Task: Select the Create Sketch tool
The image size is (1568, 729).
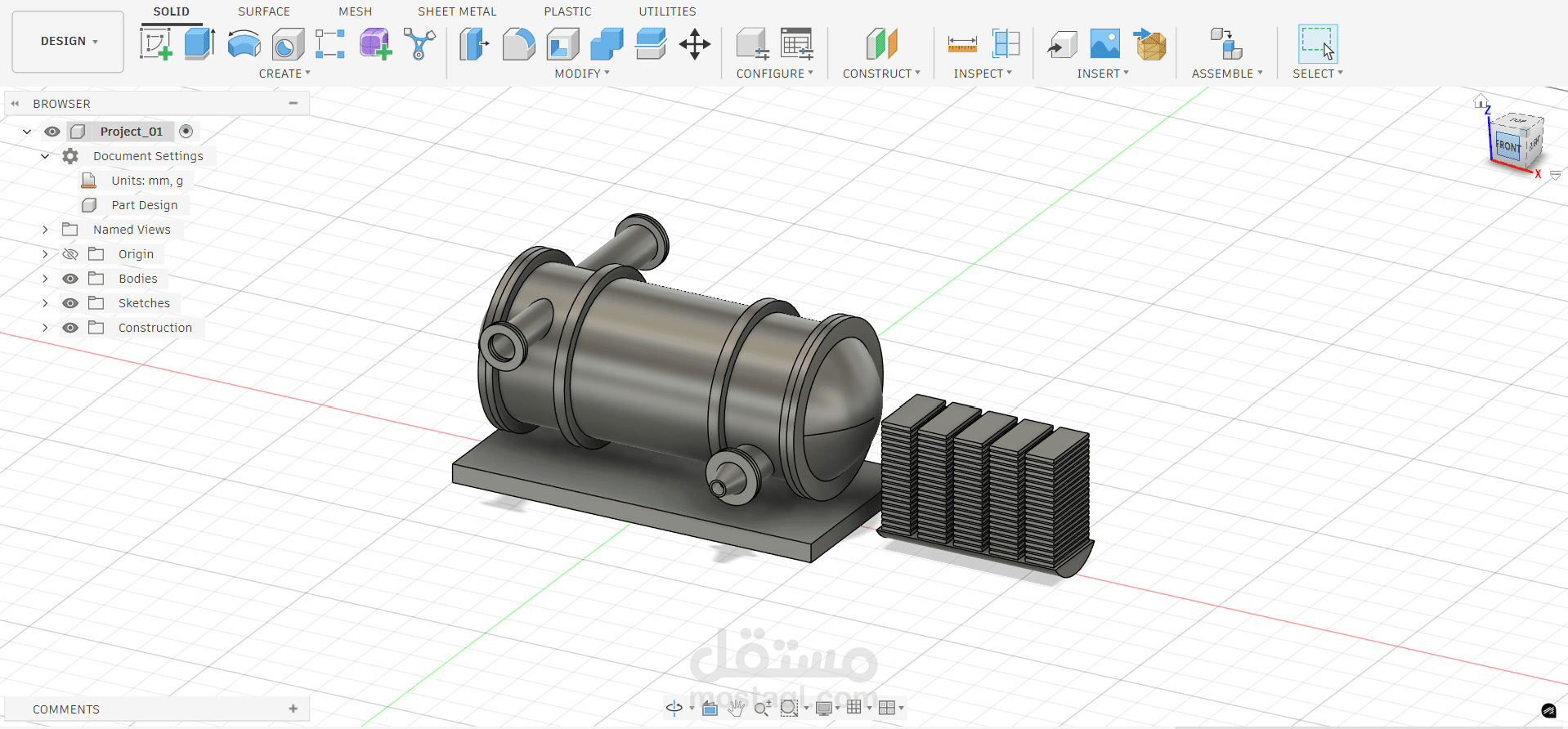Action: click(156, 43)
